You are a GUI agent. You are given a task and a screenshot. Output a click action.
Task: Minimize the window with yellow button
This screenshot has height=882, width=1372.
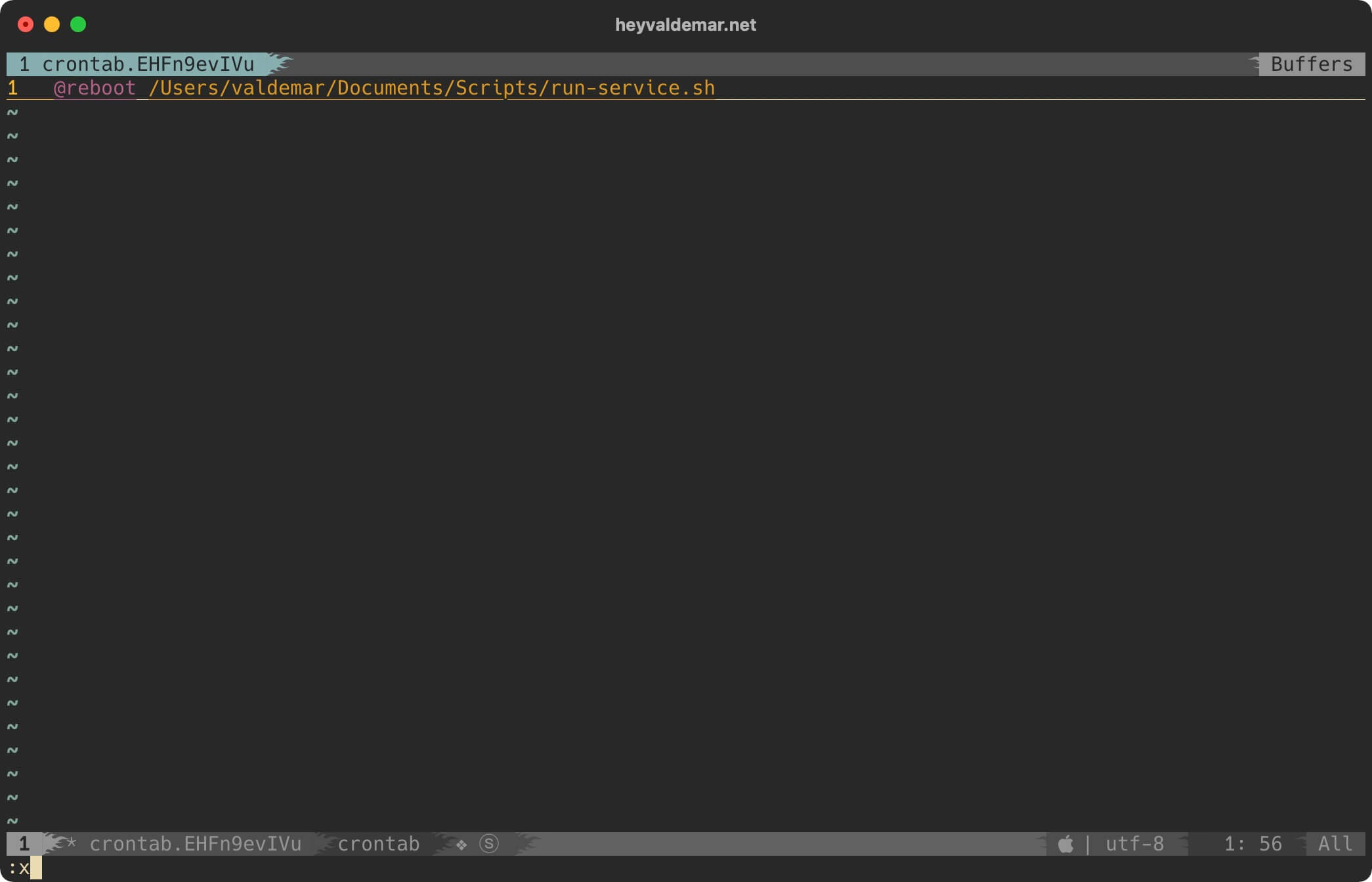click(52, 25)
